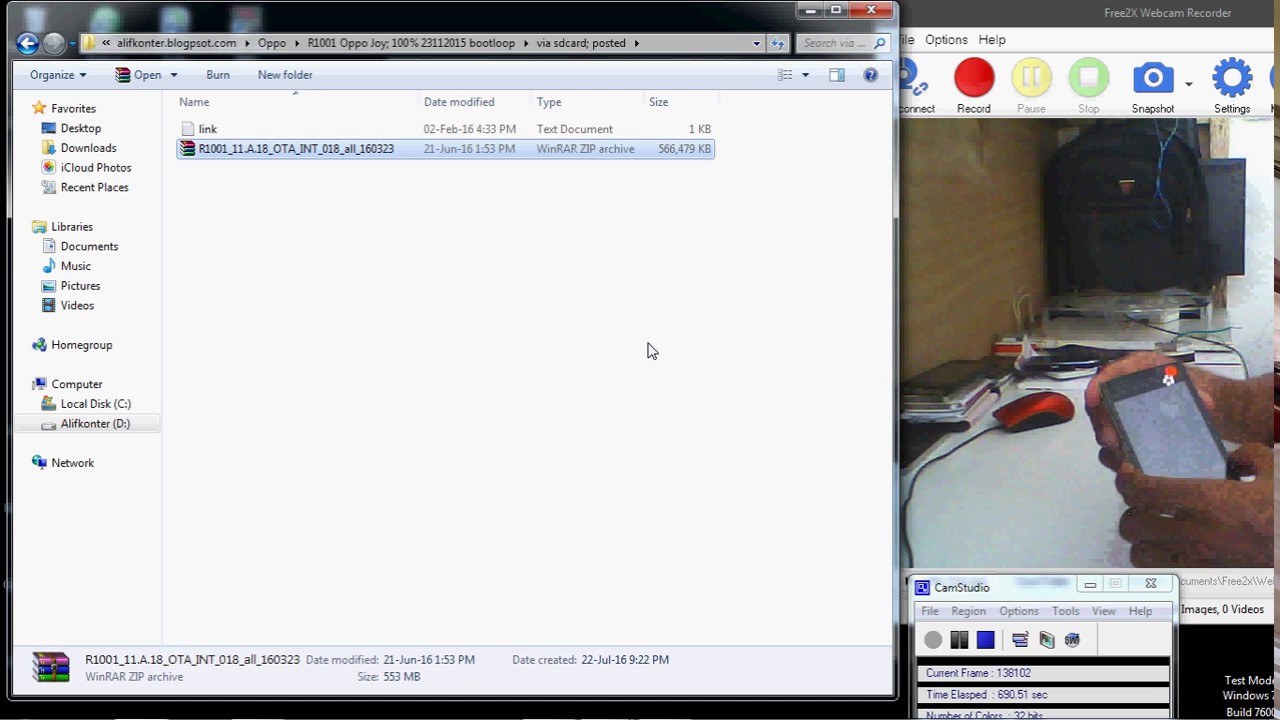This screenshot has width=1280, height=720.
Task: Click Oppo folder in address breadcrumb
Action: pyautogui.click(x=272, y=43)
